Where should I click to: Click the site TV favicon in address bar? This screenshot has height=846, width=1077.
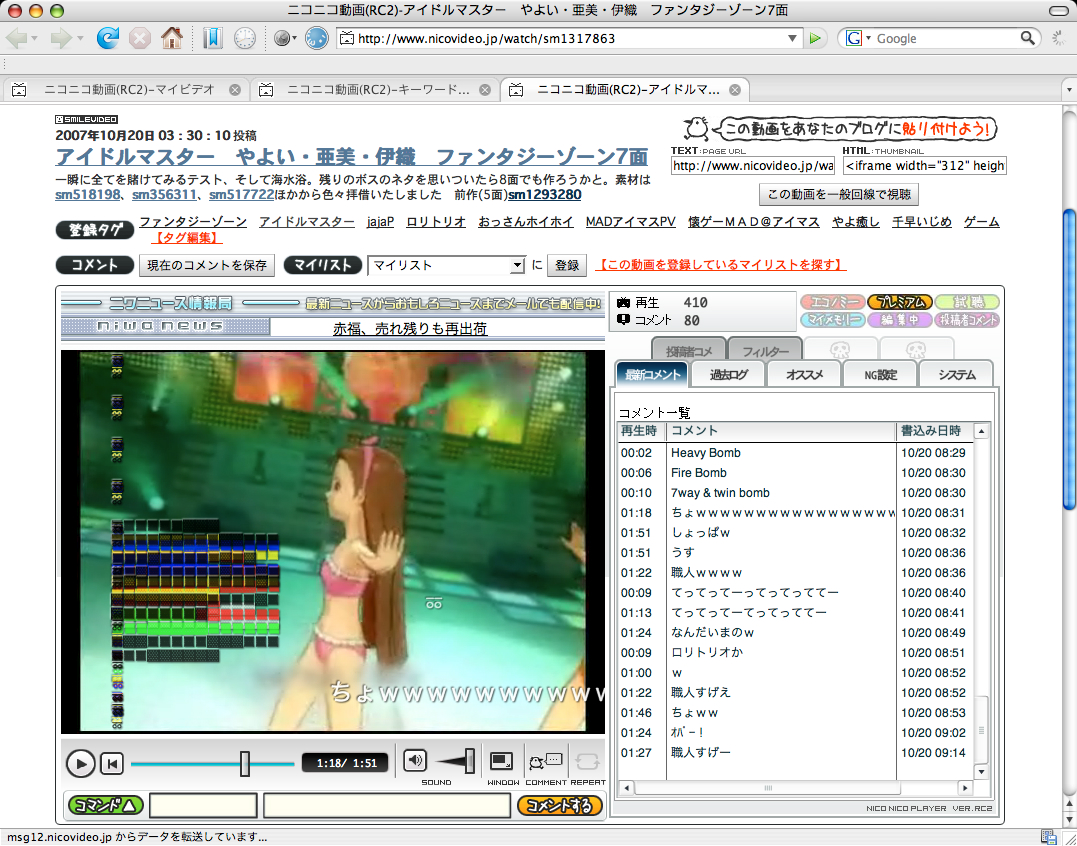348,38
